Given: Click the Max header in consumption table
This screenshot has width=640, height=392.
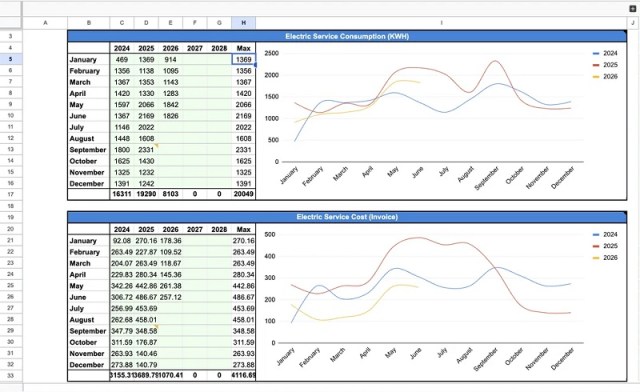Looking at the screenshot, I should click(x=244, y=48).
